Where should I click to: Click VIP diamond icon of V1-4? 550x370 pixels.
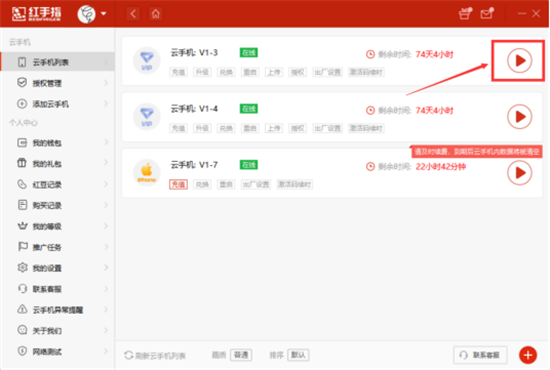pos(147,117)
